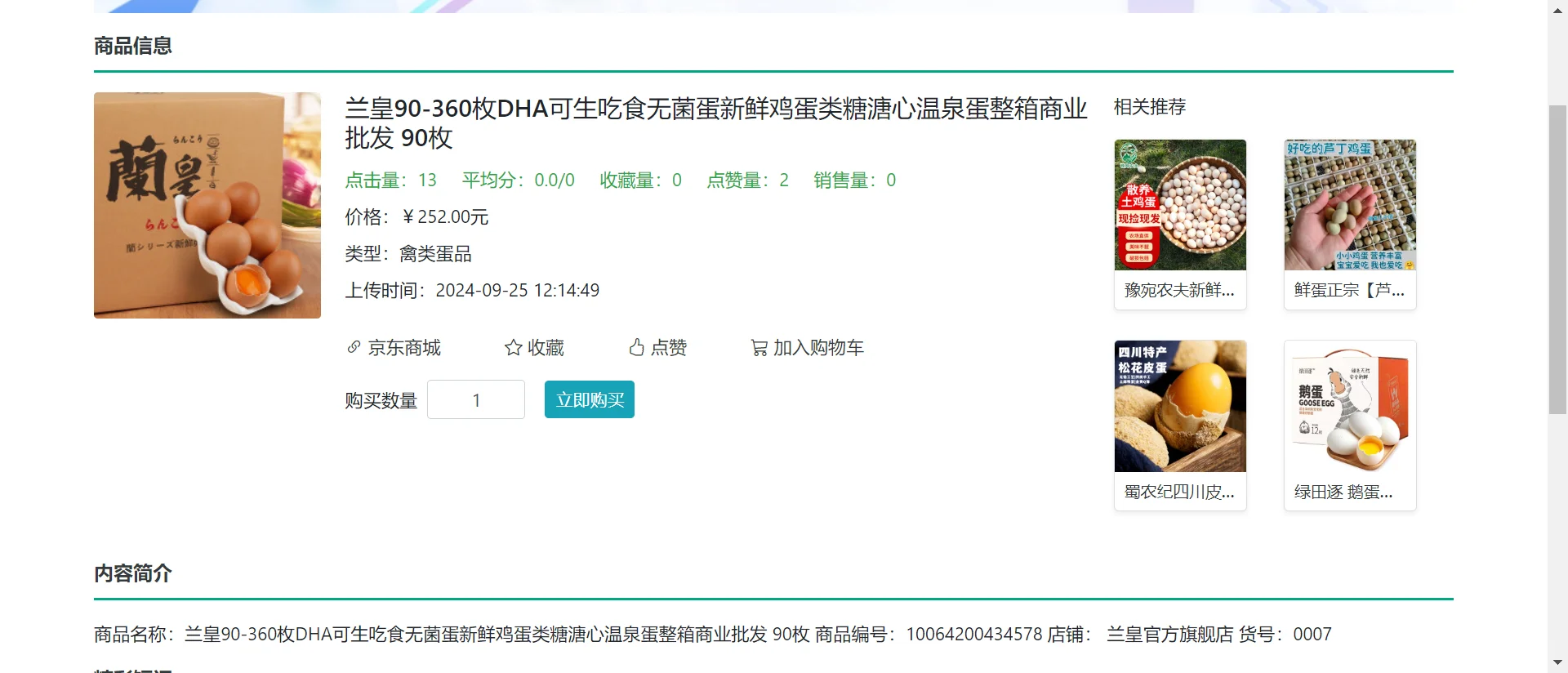Open the 蜀农纪四川皮 recommended product thumbnail
The image size is (1568, 673).
tap(1180, 406)
